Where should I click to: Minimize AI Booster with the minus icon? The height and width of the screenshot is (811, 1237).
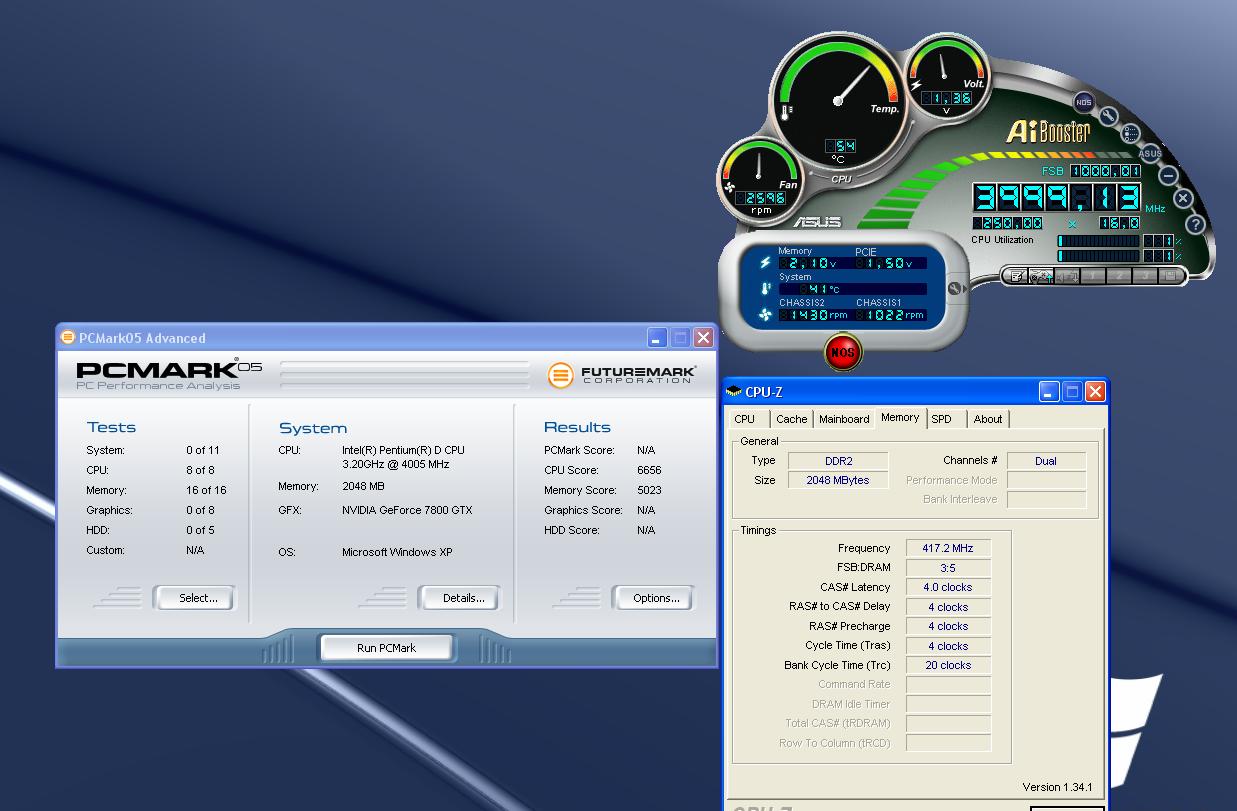coord(1168,175)
